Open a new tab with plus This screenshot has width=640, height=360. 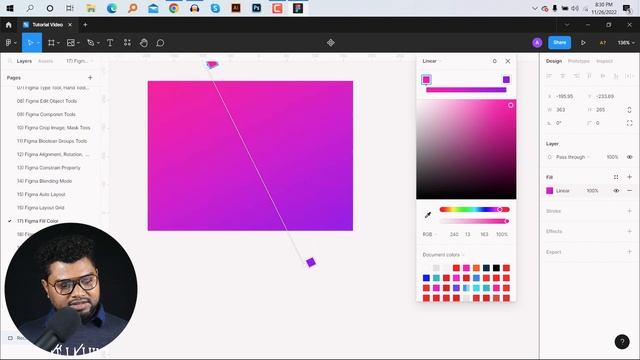85,25
